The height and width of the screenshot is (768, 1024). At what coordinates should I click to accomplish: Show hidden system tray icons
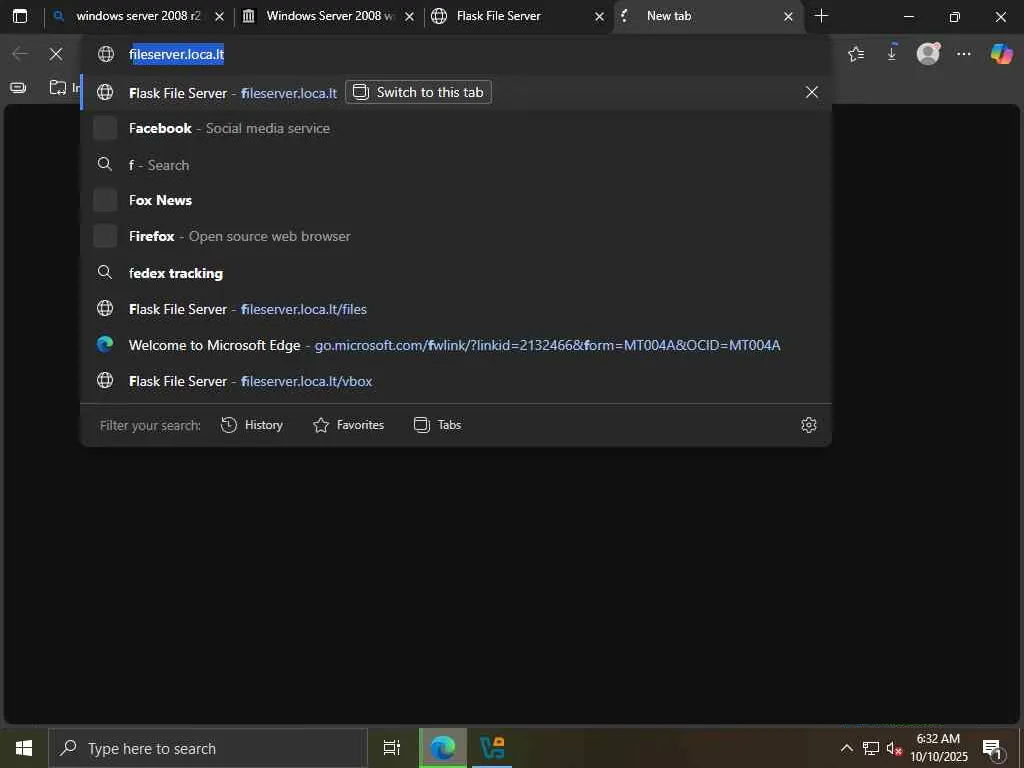[846, 748]
